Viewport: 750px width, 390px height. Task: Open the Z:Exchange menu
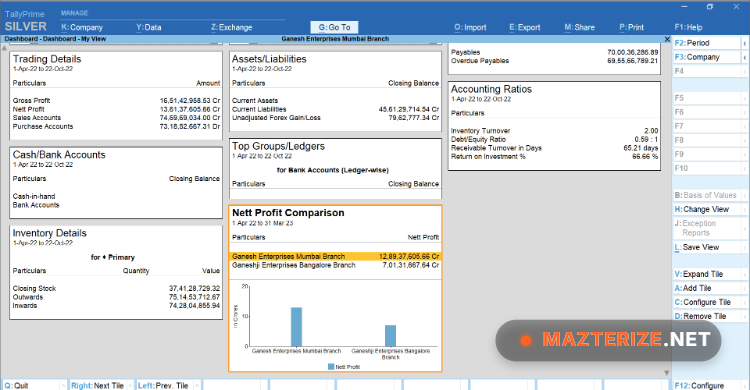click(x=232, y=27)
